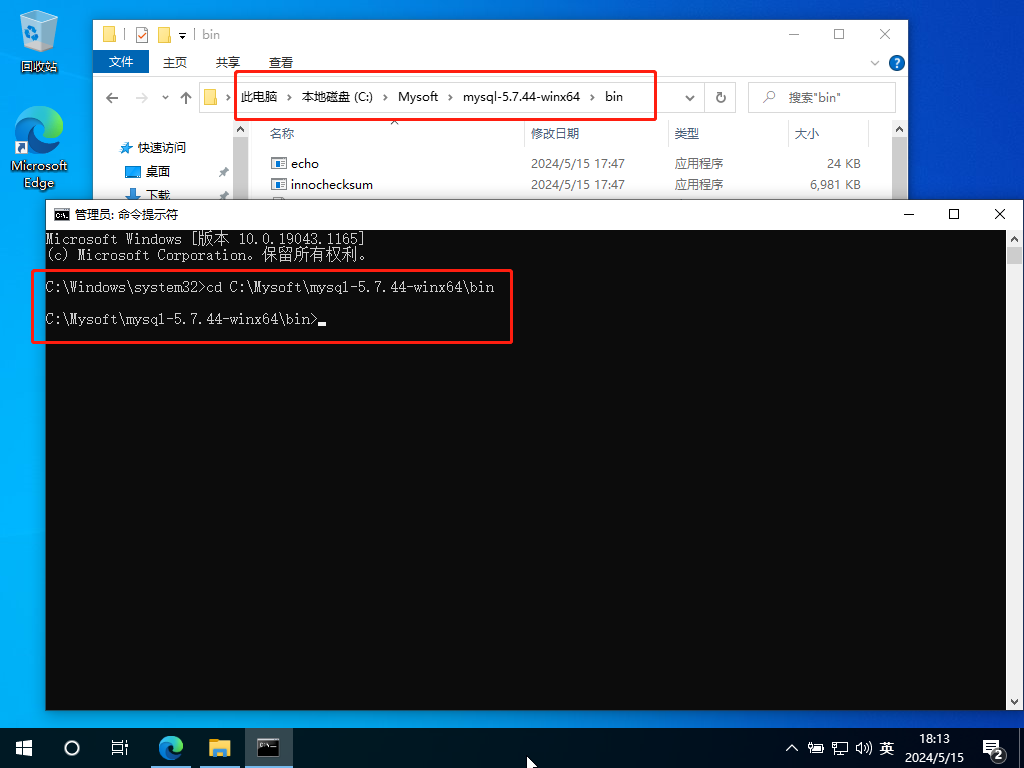
Task: Open recent locations dropdown arrow
Action: tap(164, 98)
